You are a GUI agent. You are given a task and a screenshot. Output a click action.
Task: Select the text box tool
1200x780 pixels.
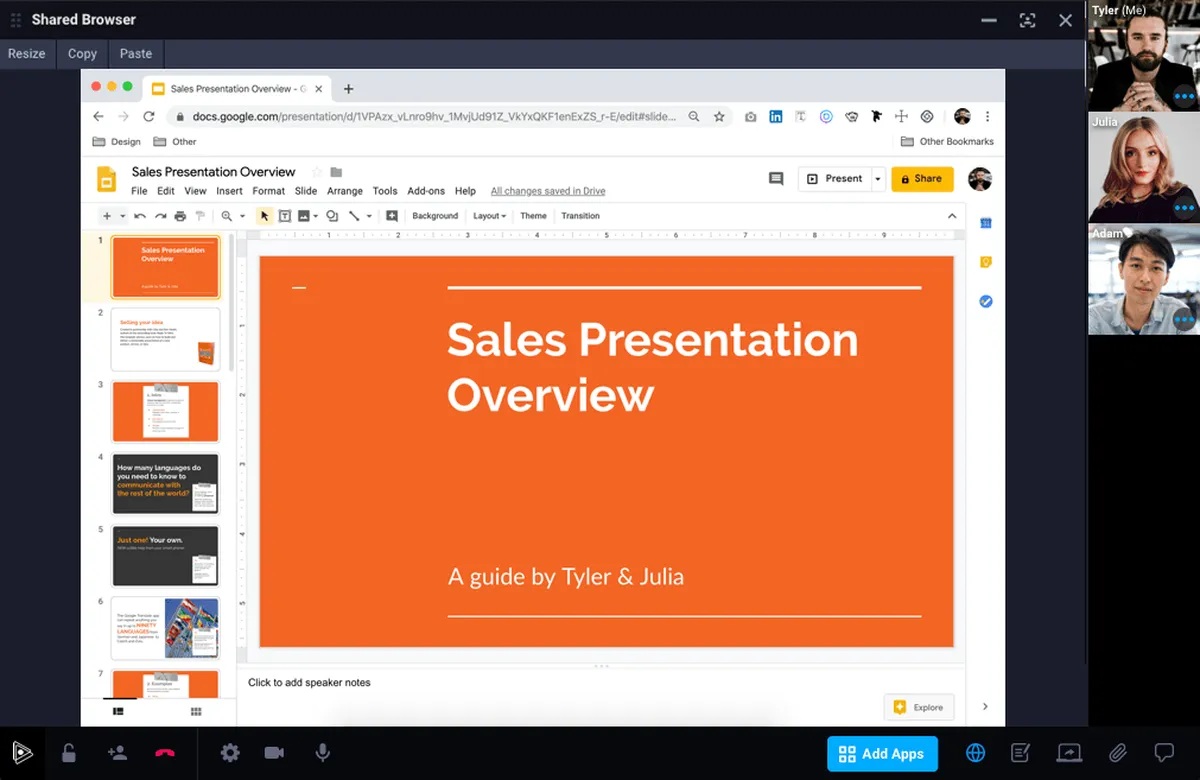point(284,216)
